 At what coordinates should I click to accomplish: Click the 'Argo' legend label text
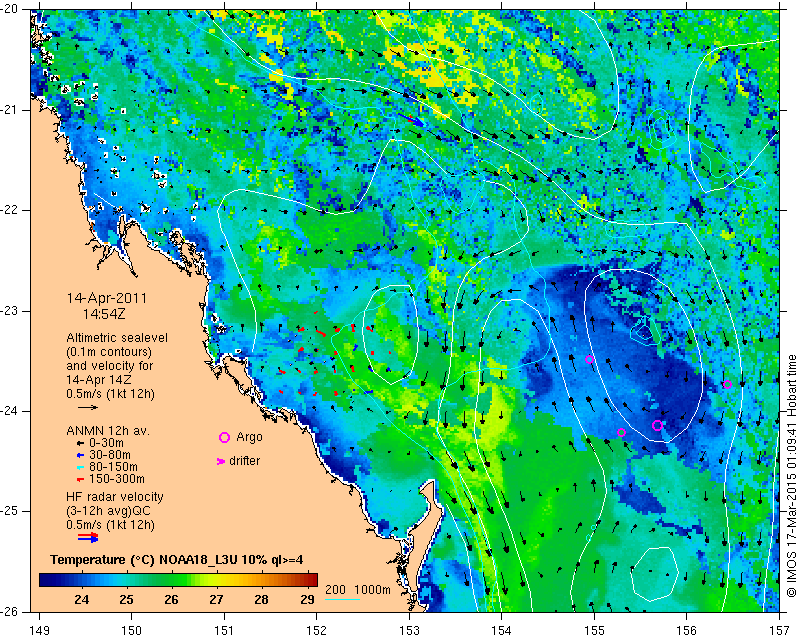click(249, 437)
